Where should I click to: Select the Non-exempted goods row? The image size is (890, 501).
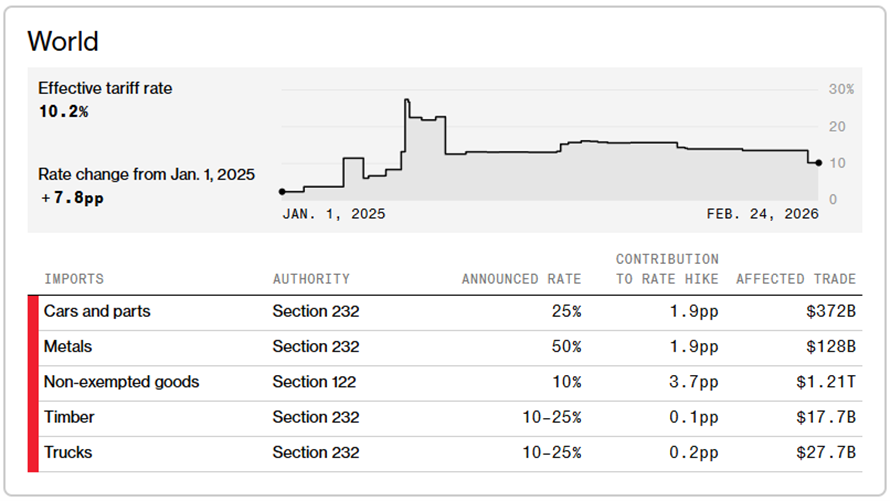click(x=121, y=381)
